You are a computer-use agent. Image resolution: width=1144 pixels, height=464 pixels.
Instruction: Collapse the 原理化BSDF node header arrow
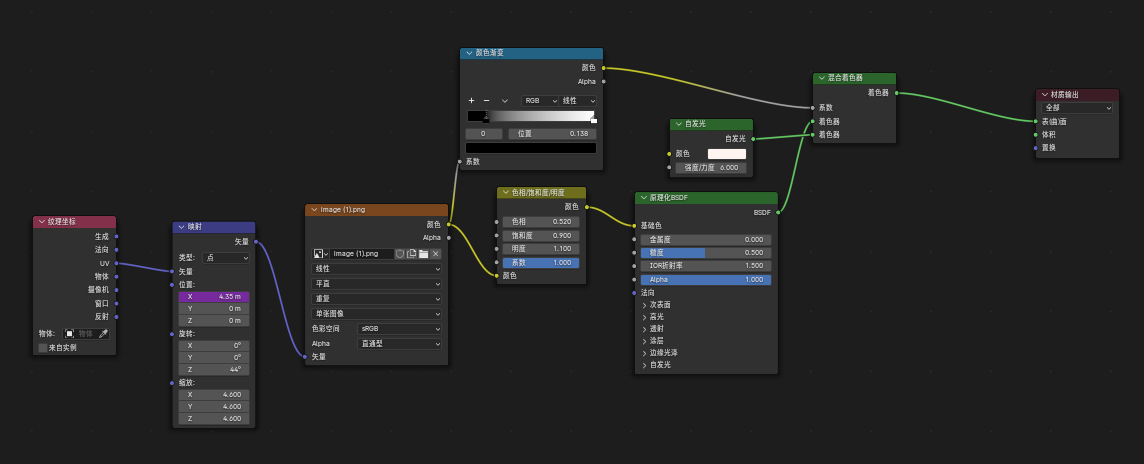[643, 198]
